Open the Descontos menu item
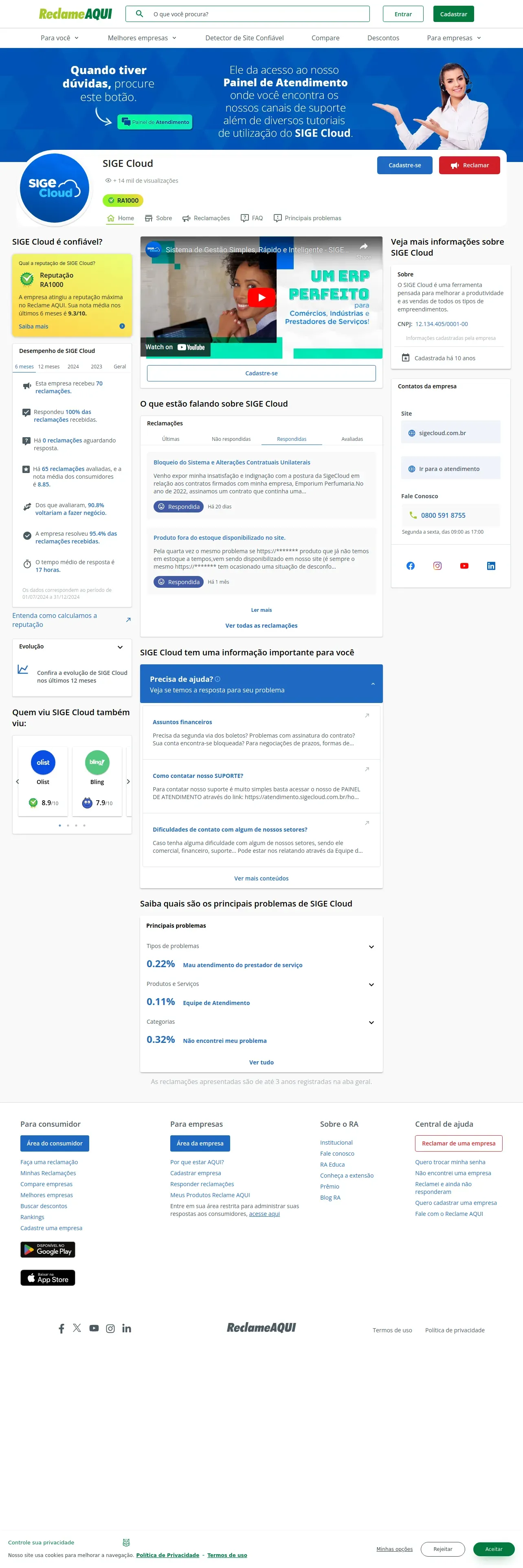 (x=383, y=38)
